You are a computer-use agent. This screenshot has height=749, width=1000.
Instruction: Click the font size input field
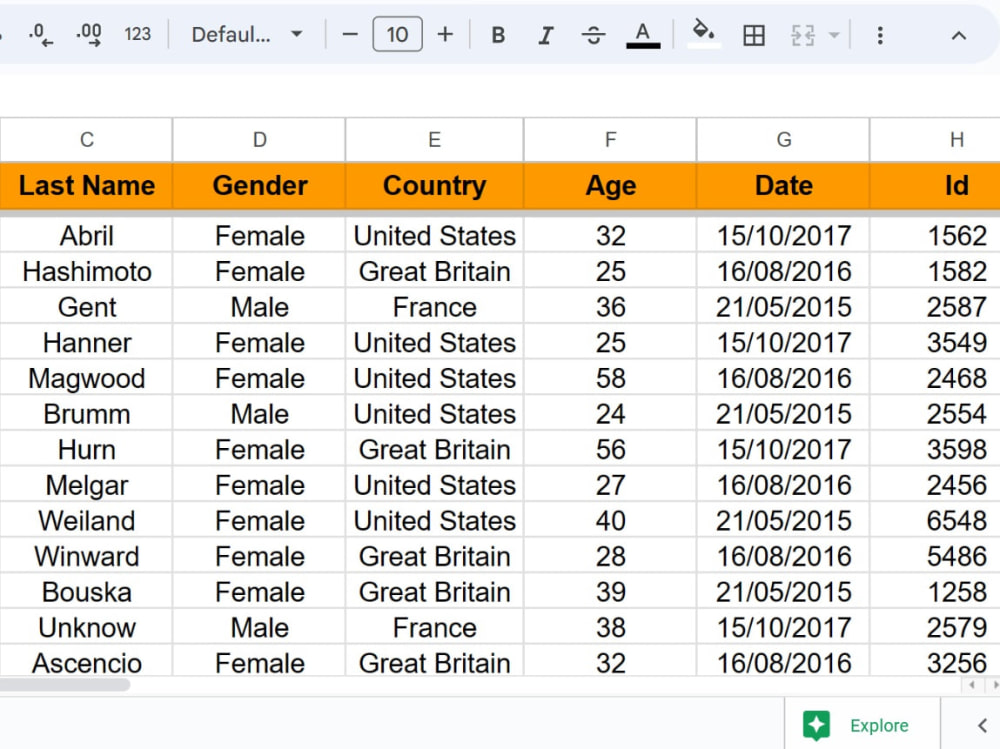point(397,34)
